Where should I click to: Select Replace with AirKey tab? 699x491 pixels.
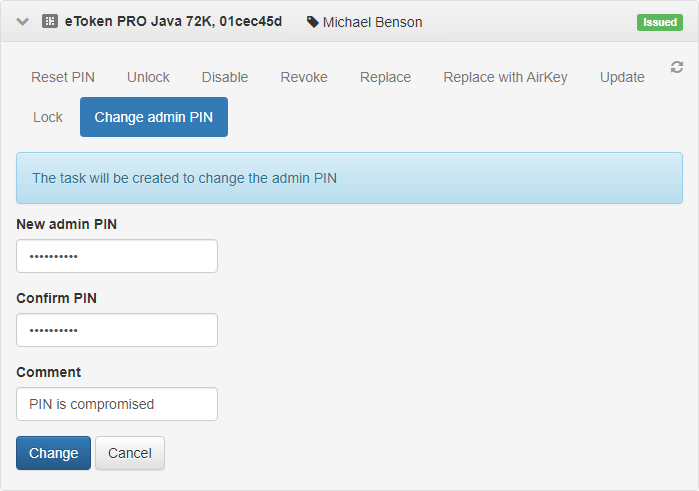(x=505, y=77)
